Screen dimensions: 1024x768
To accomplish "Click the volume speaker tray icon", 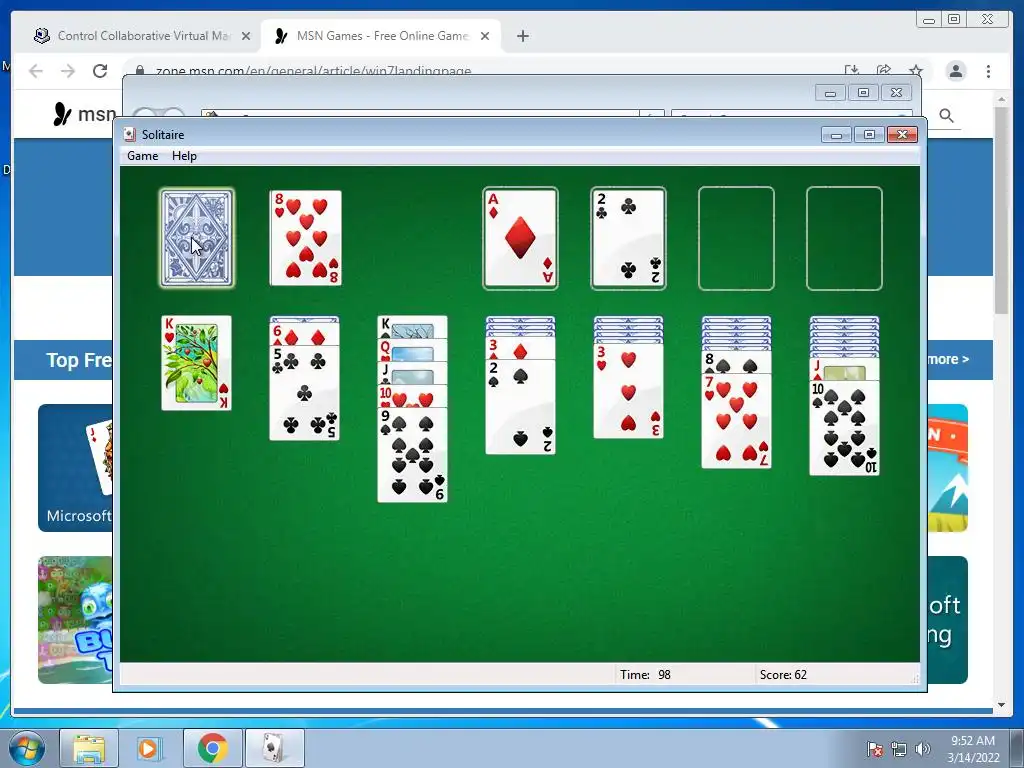I will point(923,749).
